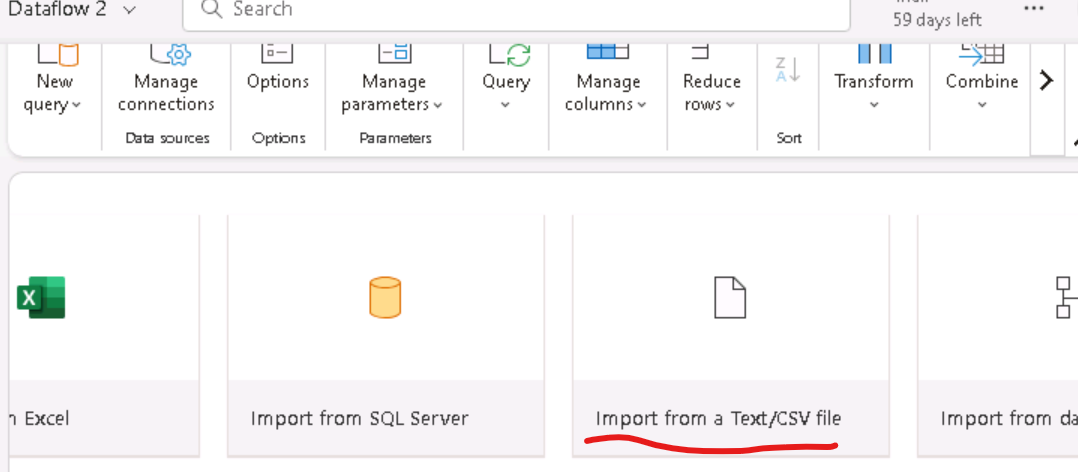This screenshot has width=1078, height=472.
Task: Click the Sort group label
Action: [x=789, y=138]
